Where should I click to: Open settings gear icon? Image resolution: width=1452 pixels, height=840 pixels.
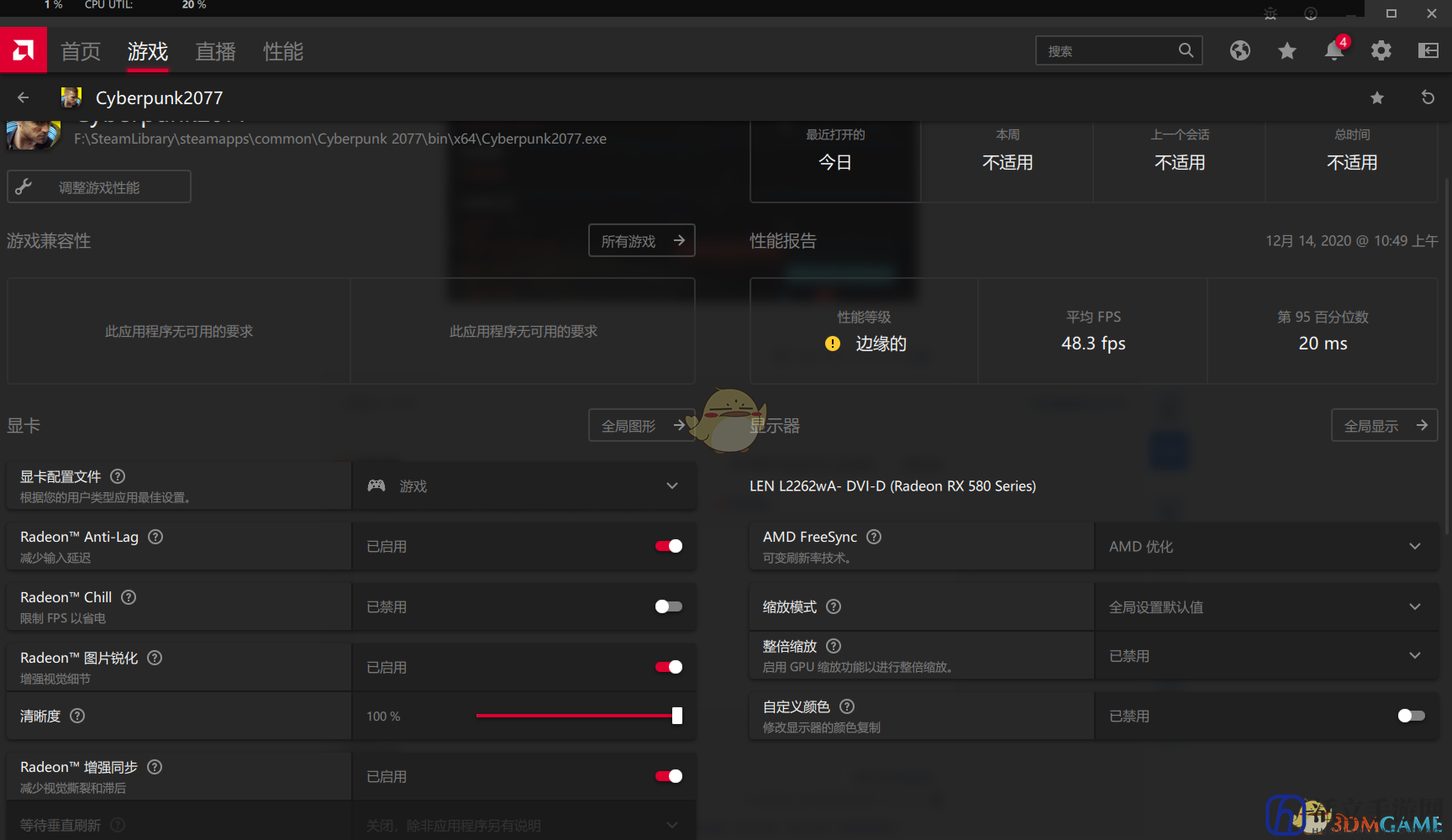[x=1381, y=50]
